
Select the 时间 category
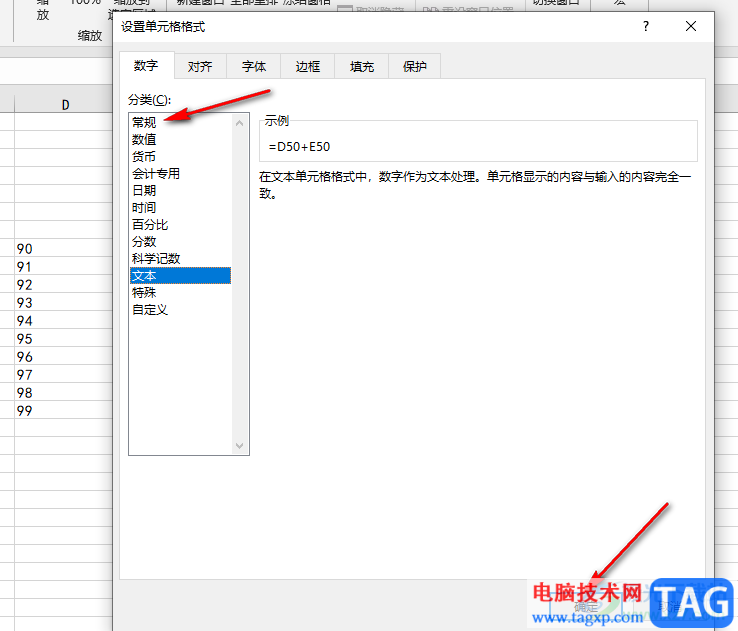point(181,208)
